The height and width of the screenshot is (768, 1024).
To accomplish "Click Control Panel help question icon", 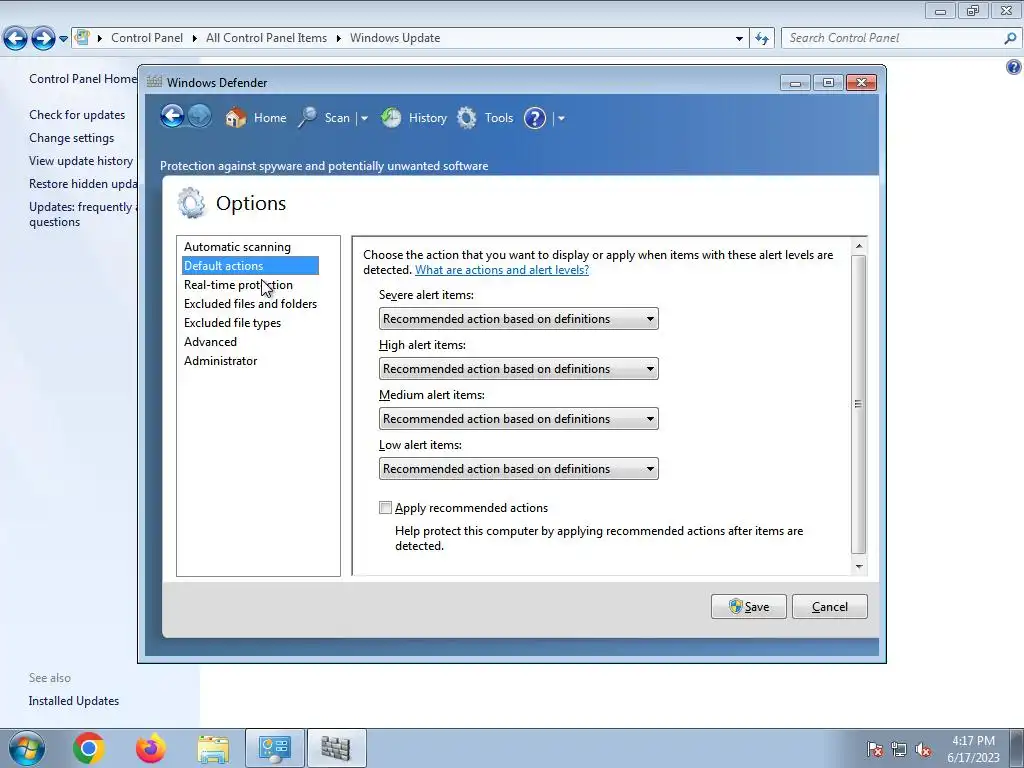I will [x=1013, y=67].
